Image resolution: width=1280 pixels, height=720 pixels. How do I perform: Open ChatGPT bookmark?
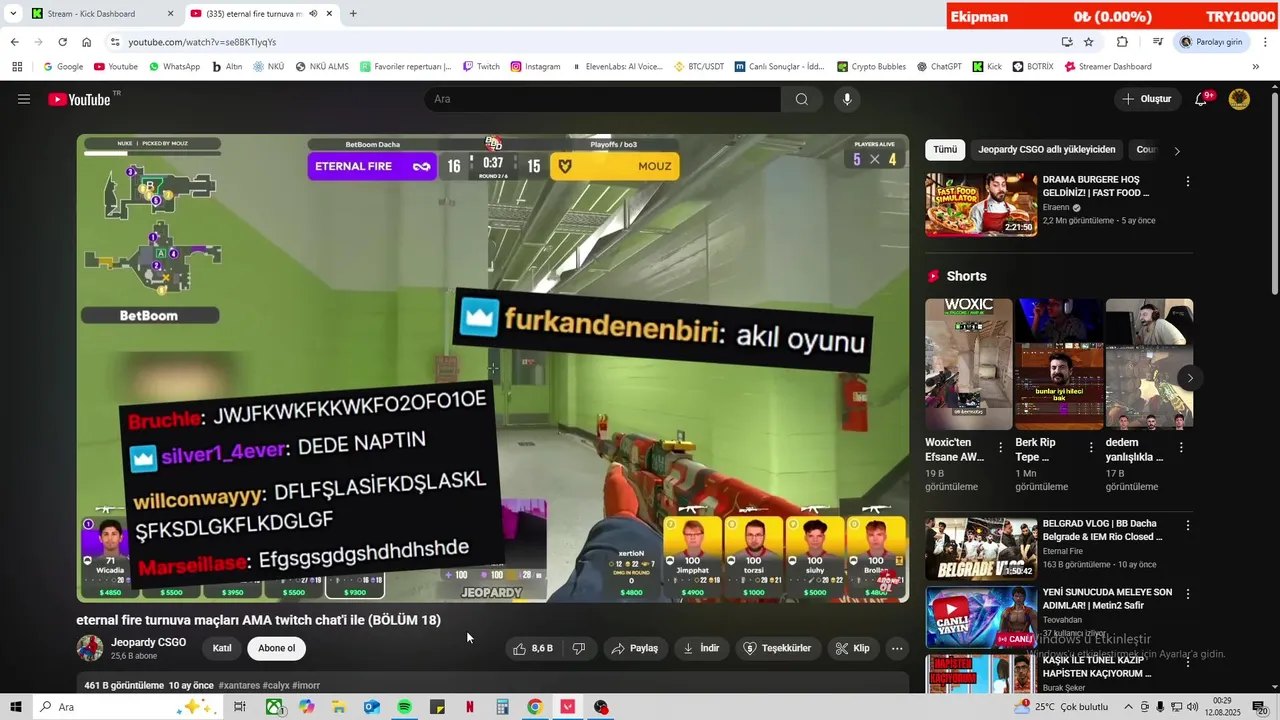coord(939,67)
